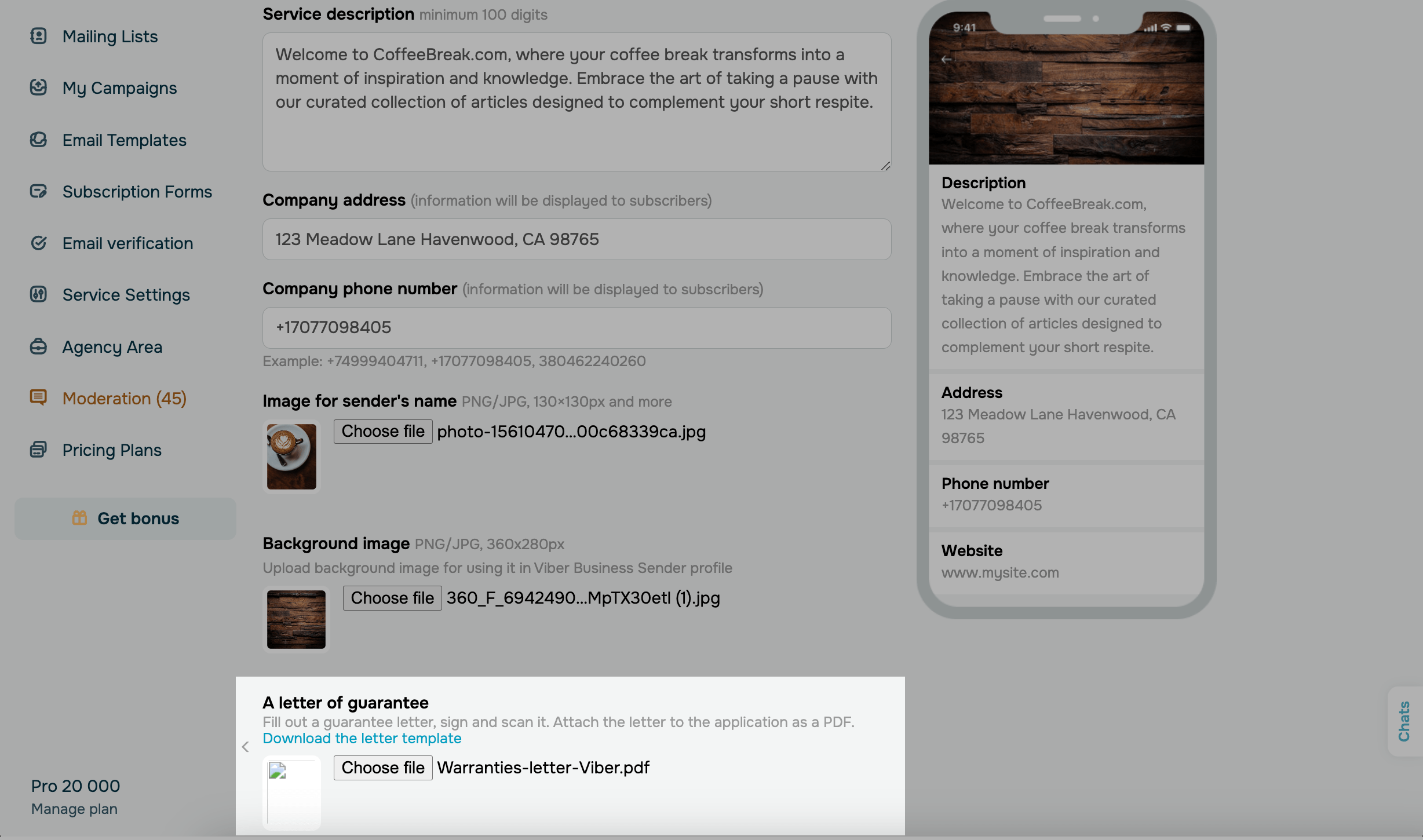Click the back arrow in phone preview

coord(946,59)
